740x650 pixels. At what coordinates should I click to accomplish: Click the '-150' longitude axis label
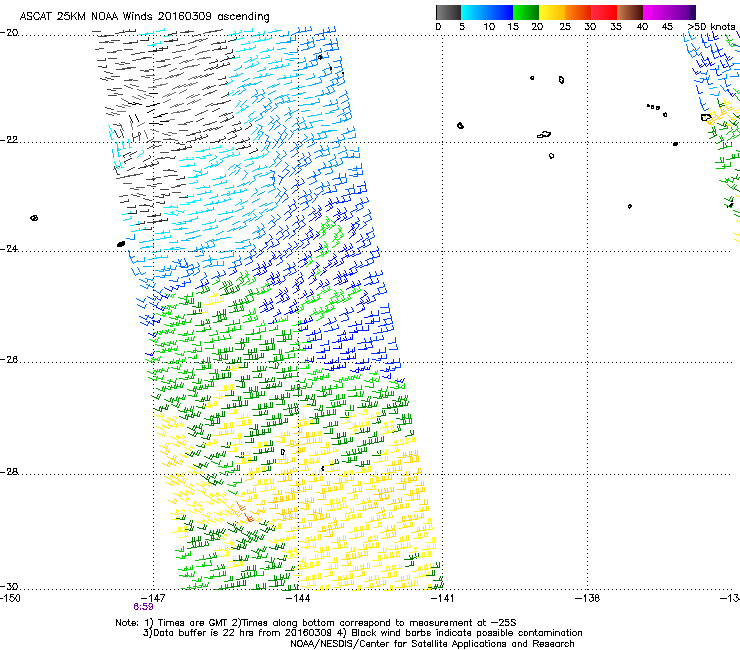[x=10, y=598]
